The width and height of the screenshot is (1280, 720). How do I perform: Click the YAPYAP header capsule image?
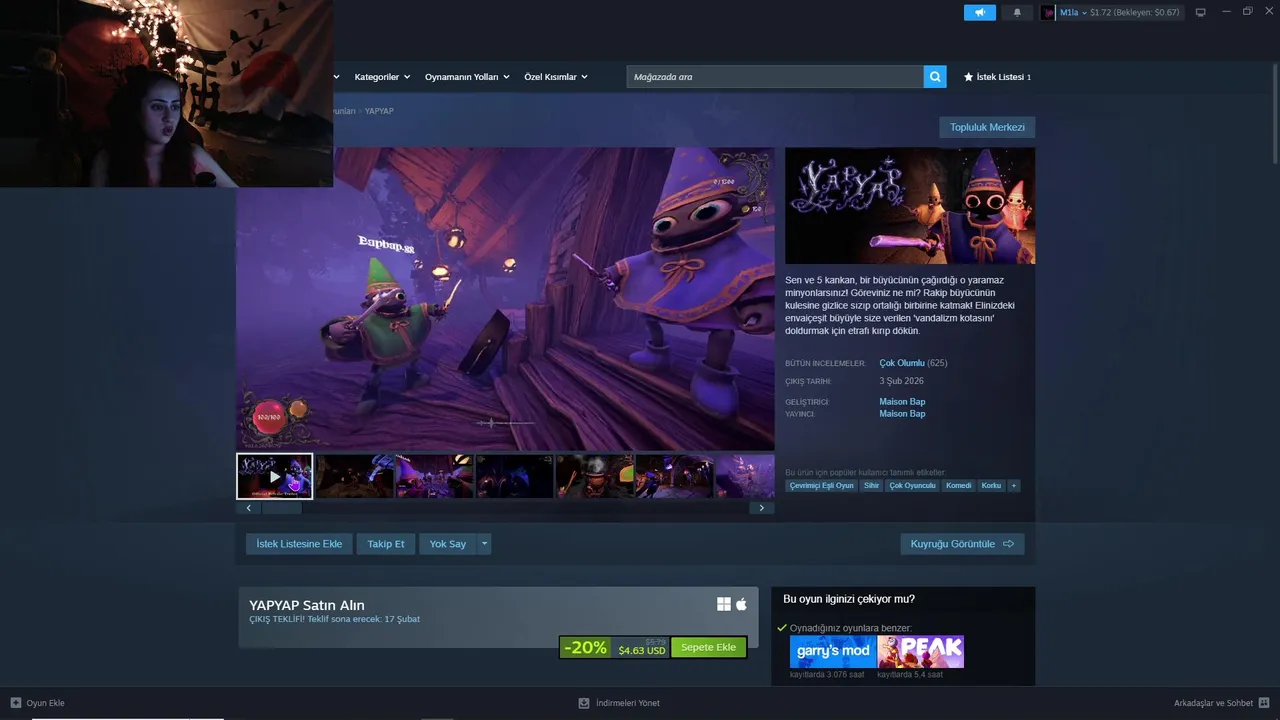[910, 206]
